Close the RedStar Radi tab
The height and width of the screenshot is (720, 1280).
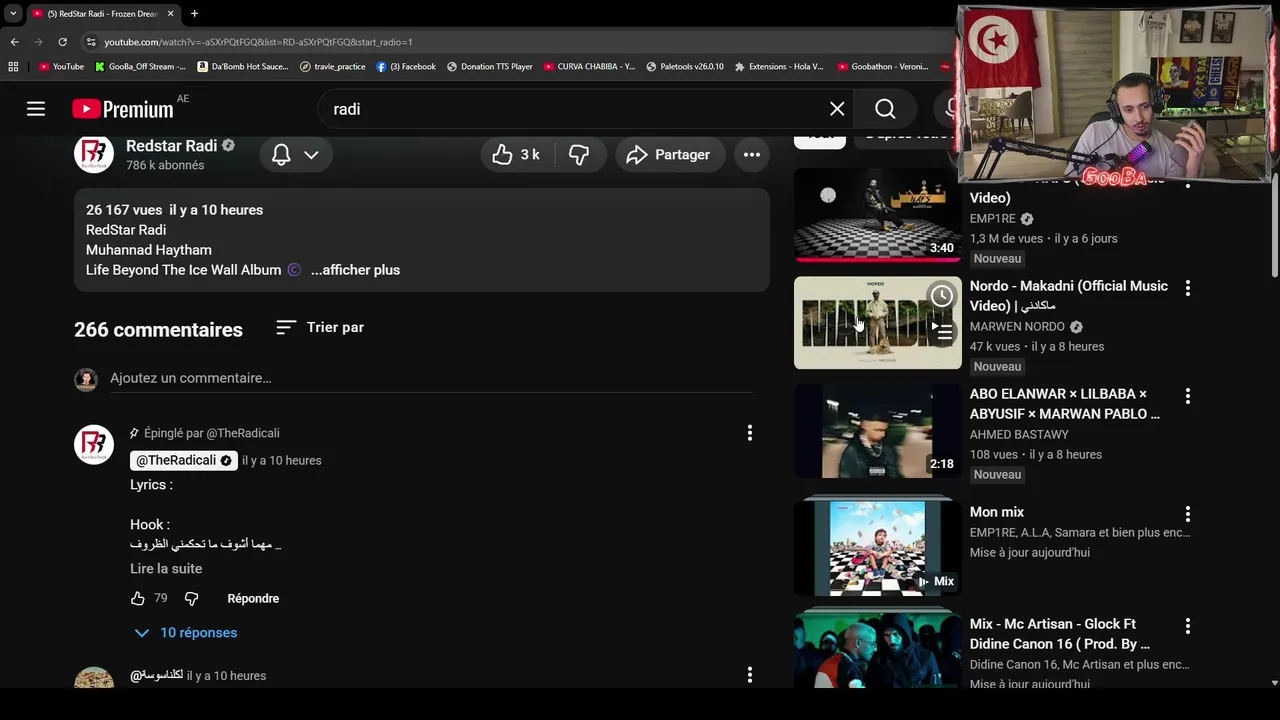pyautogui.click(x=170, y=14)
